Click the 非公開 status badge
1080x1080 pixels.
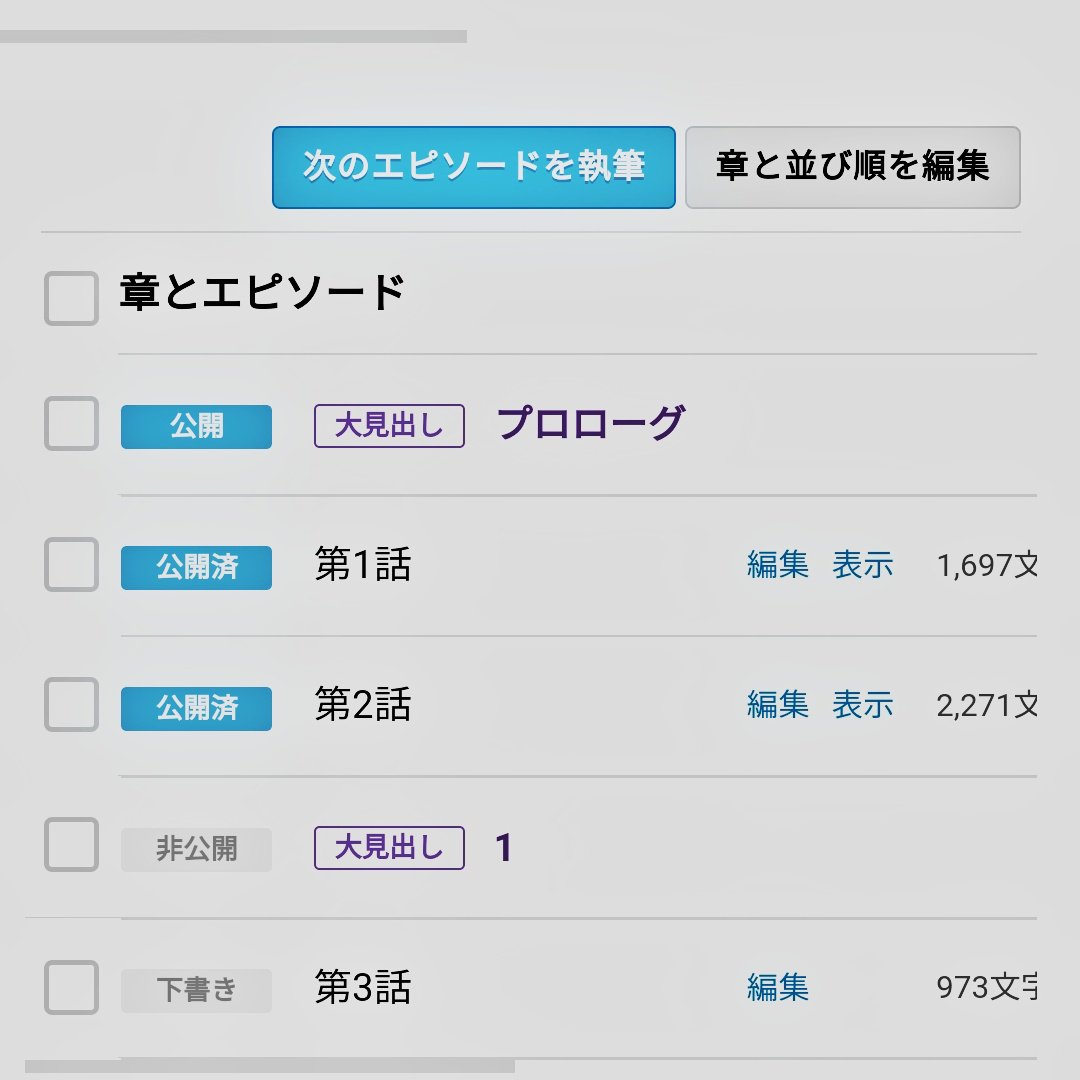[196, 850]
